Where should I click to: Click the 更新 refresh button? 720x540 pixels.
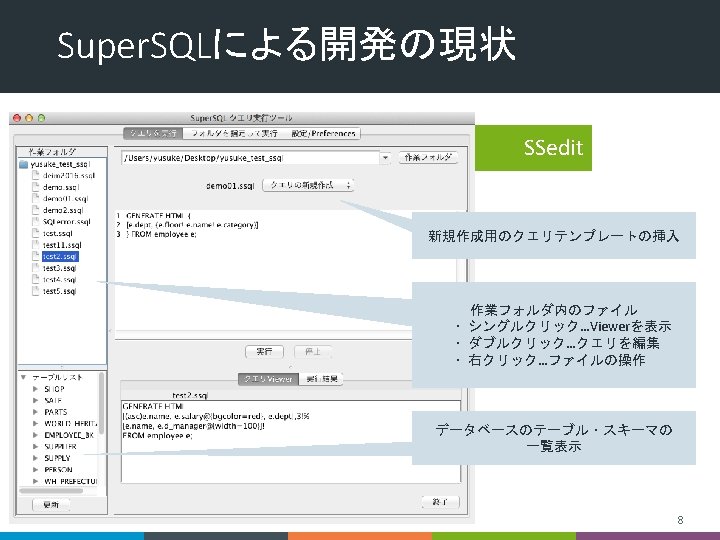pos(51,504)
